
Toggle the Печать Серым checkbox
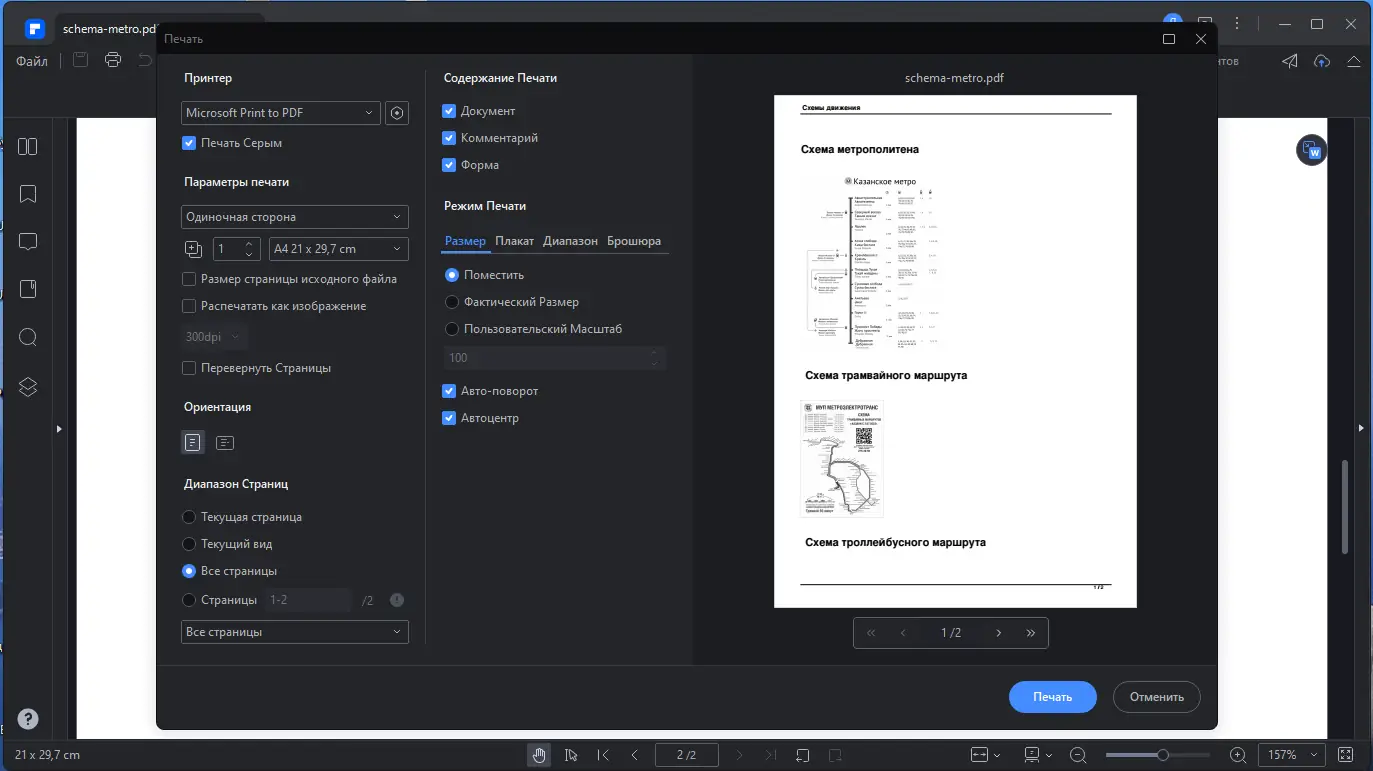[x=189, y=143]
